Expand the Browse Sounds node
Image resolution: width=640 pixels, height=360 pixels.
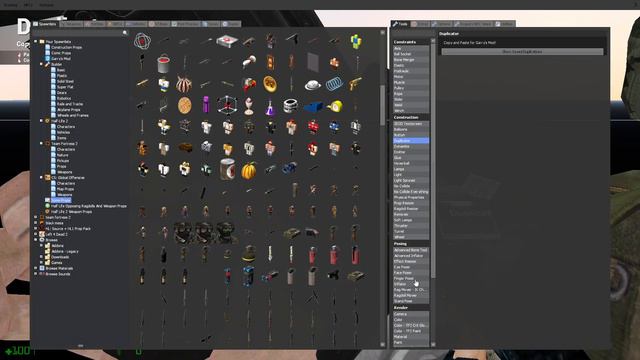tap(36, 274)
